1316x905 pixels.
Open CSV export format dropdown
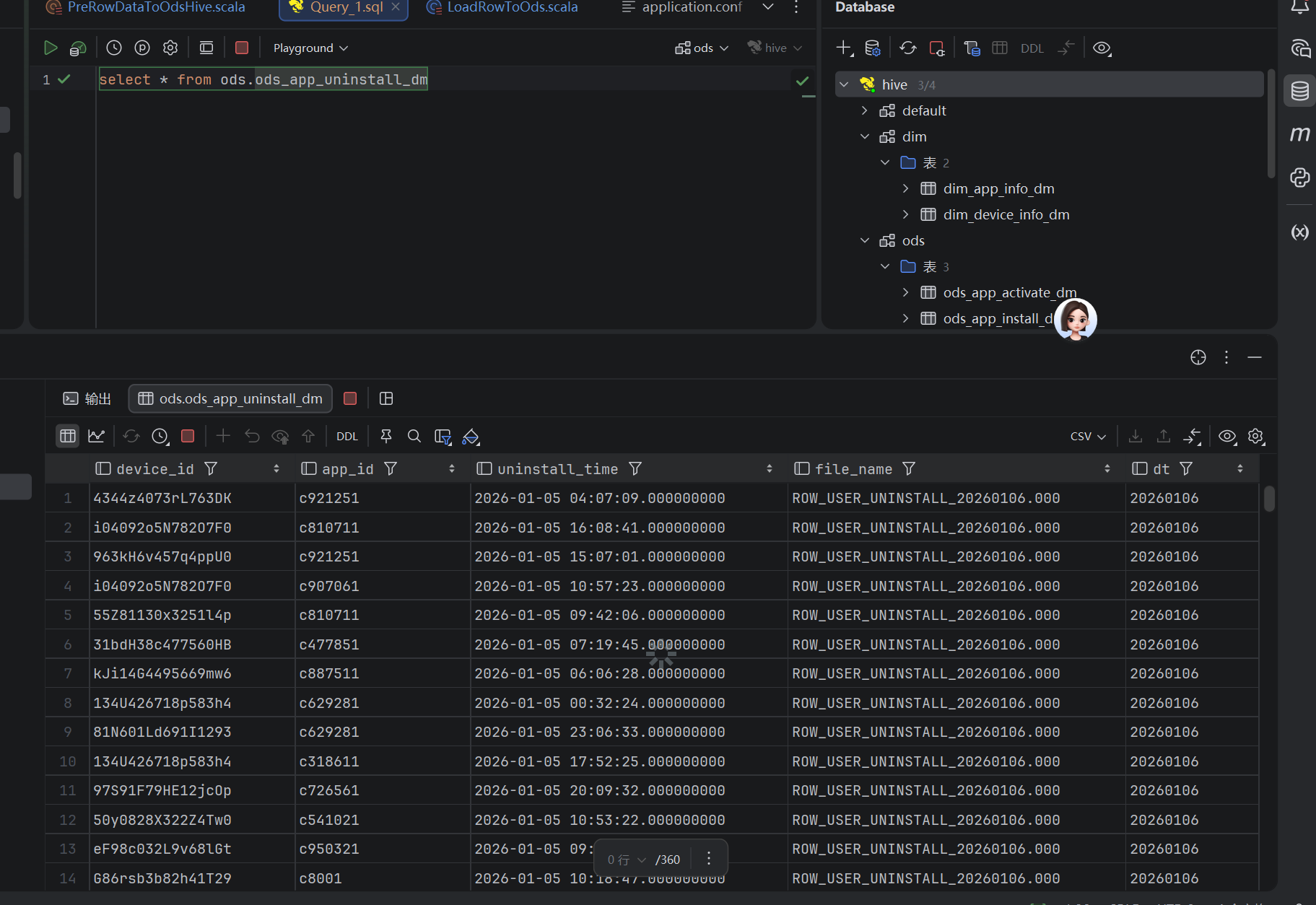pos(1088,437)
